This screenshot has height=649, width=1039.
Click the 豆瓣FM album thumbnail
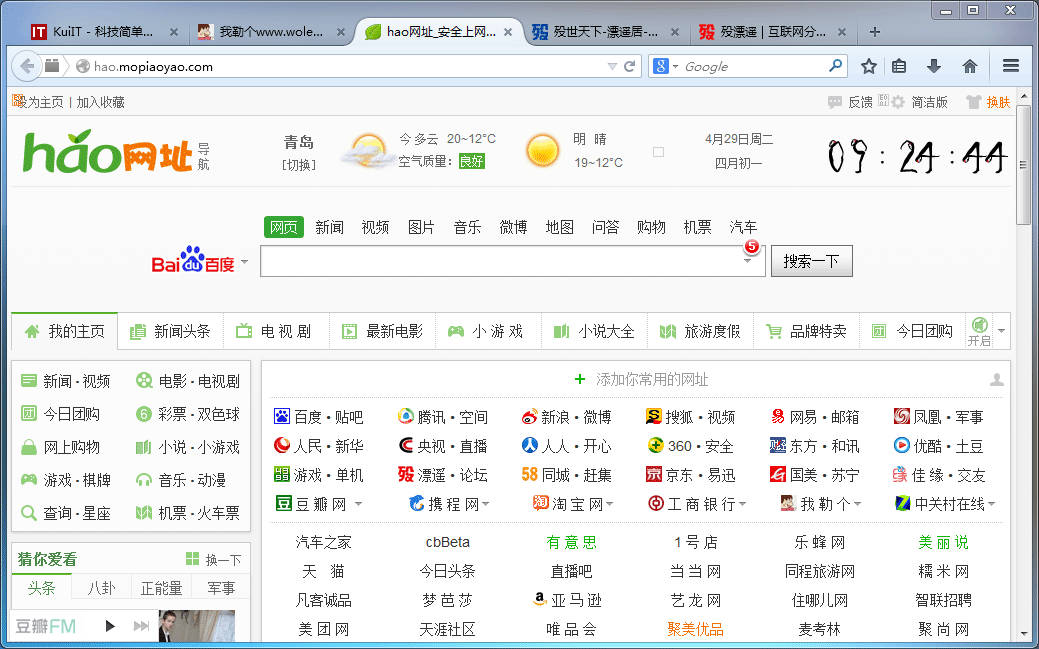[x=197, y=626]
